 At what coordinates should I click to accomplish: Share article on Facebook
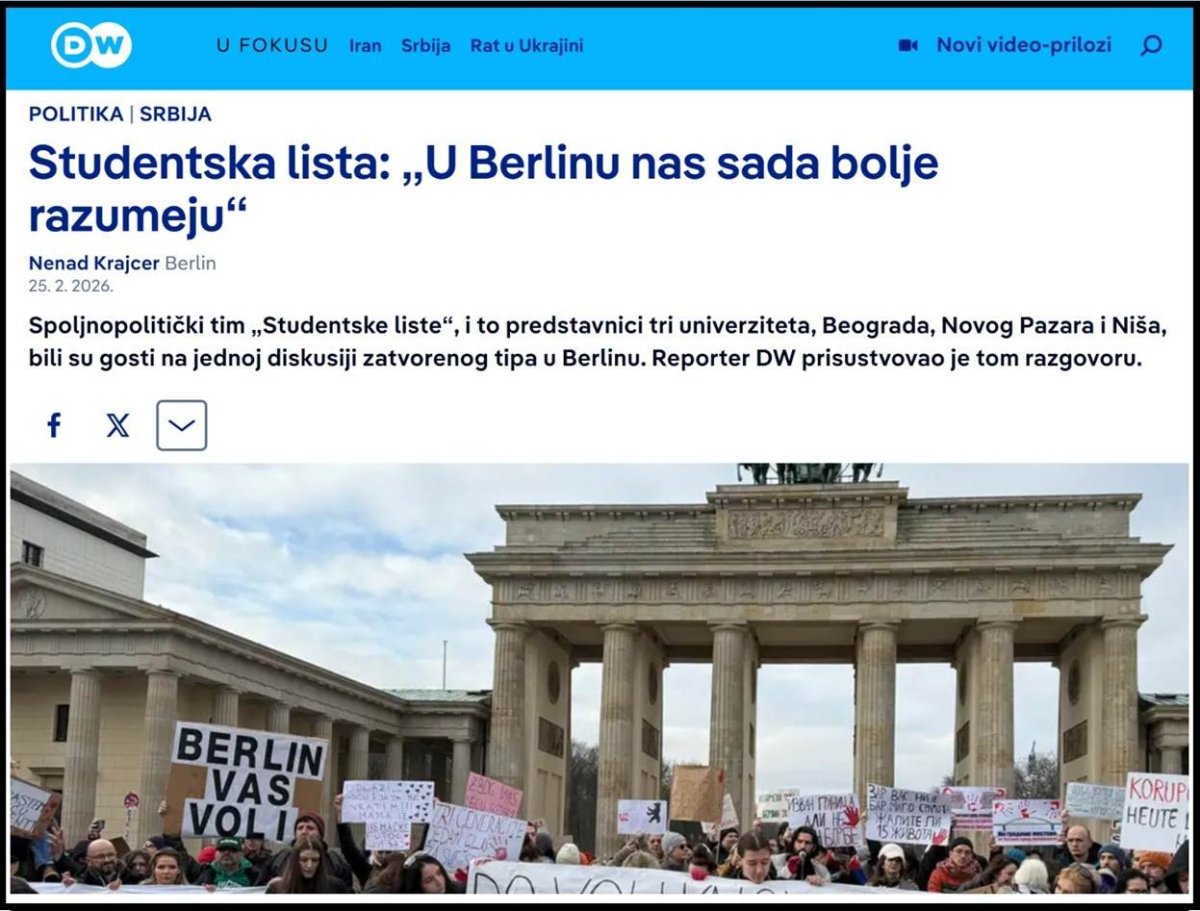(x=54, y=425)
